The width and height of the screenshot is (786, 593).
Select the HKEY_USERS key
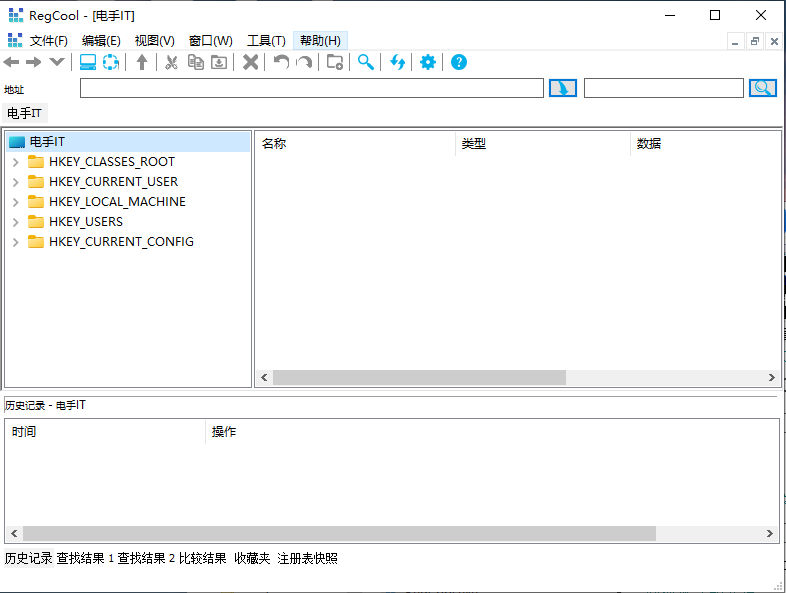pos(86,222)
